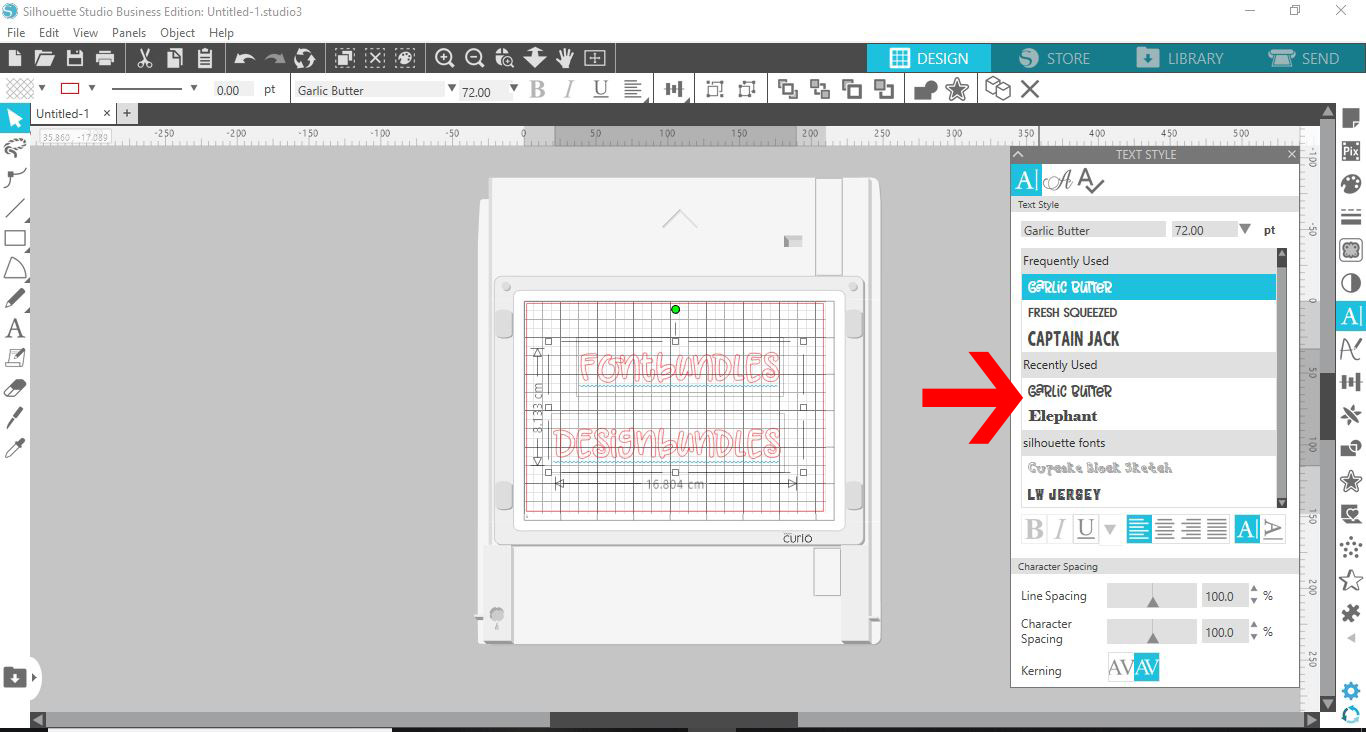Open the Rhinestones dotted-pattern panel

1351,547
